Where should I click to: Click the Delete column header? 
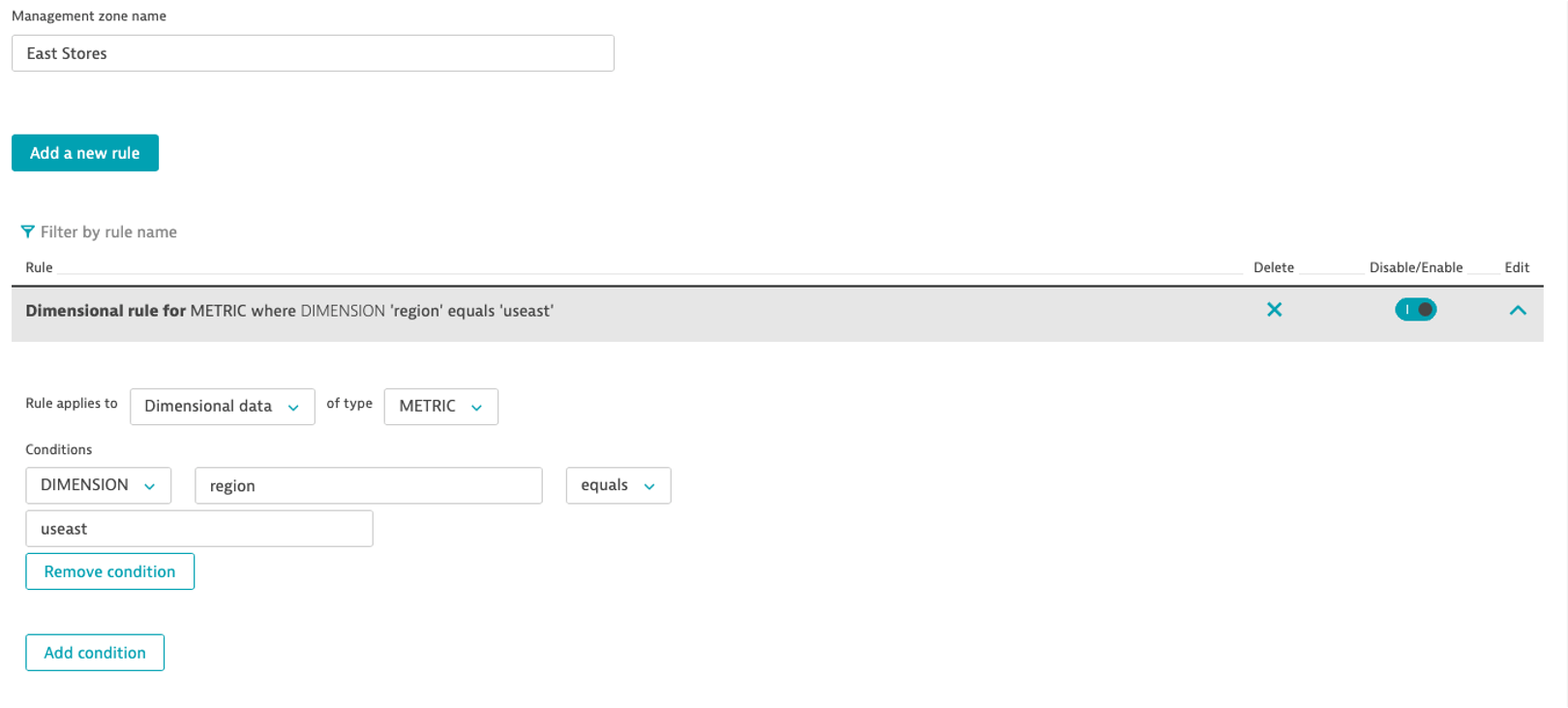(1274, 267)
